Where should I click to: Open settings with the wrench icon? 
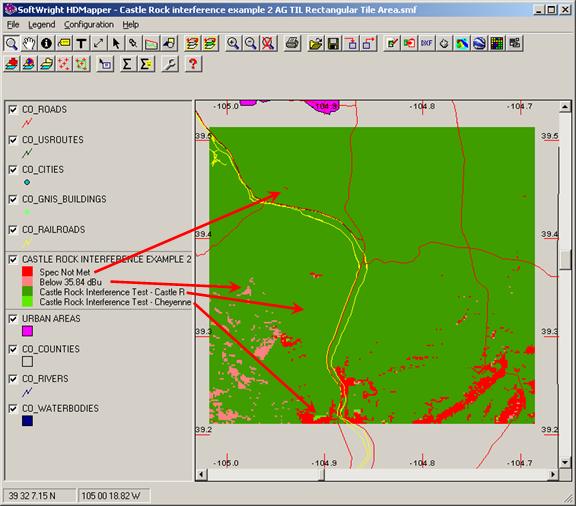coord(170,64)
